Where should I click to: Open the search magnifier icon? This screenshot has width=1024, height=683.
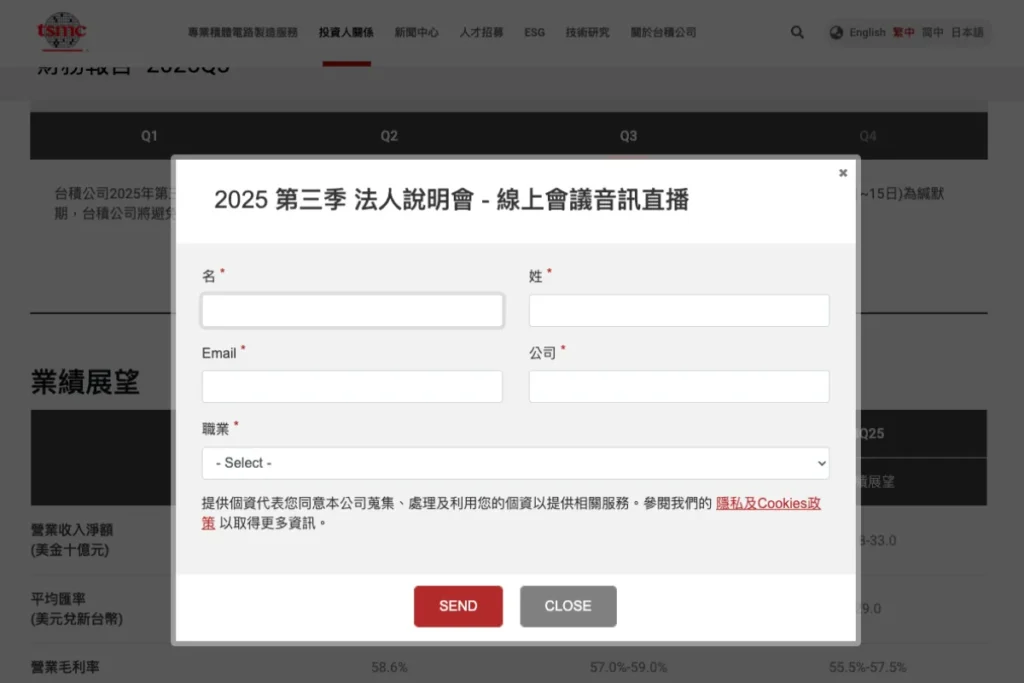click(x=797, y=32)
